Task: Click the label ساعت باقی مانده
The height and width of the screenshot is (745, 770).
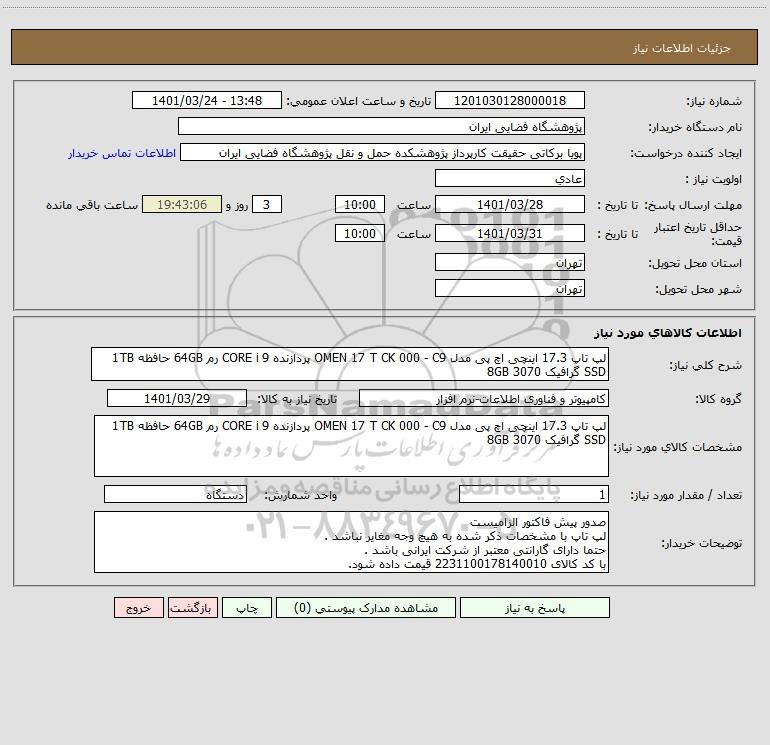Action: point(92,205)
